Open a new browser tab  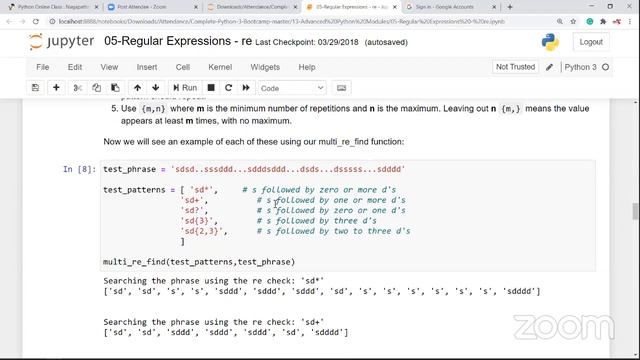[510, 7]
